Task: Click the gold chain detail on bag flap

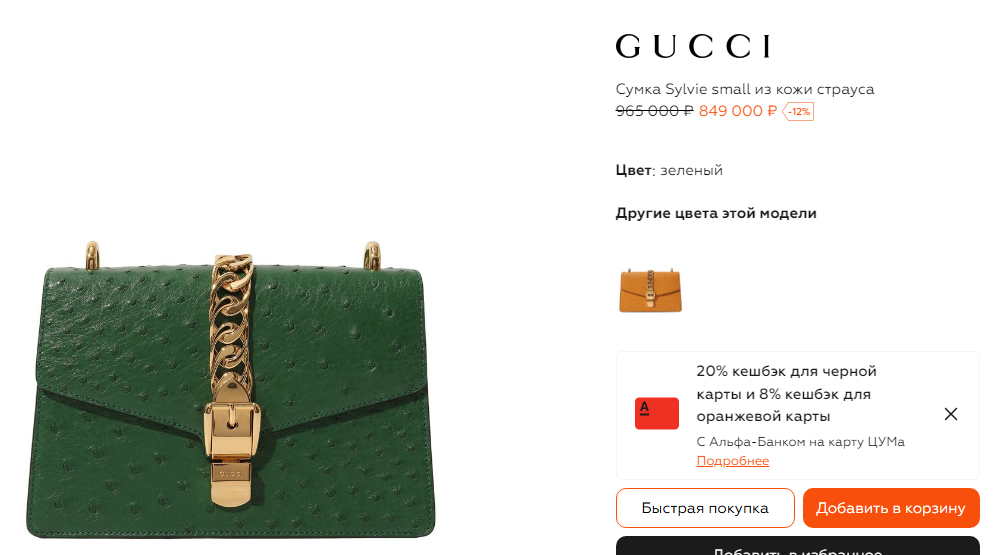Action: point(231,319)
